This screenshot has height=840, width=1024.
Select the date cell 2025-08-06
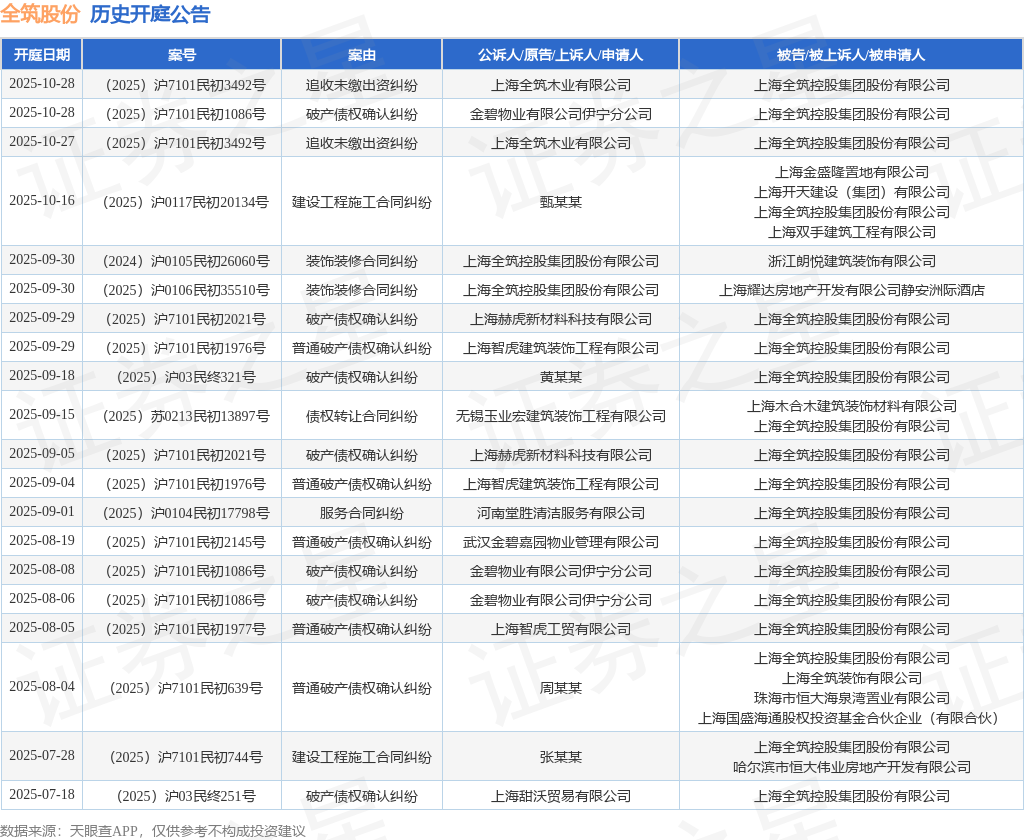42,598
